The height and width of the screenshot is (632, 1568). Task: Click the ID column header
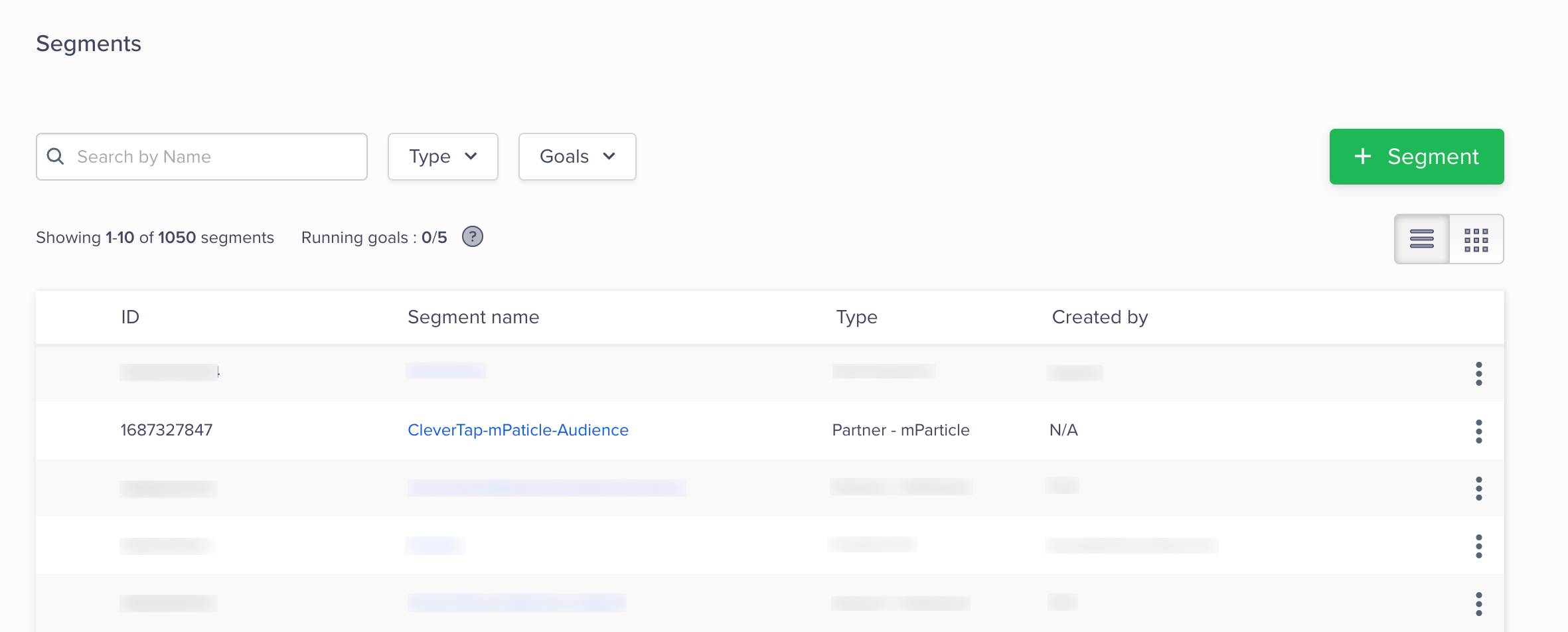(130, 317)
